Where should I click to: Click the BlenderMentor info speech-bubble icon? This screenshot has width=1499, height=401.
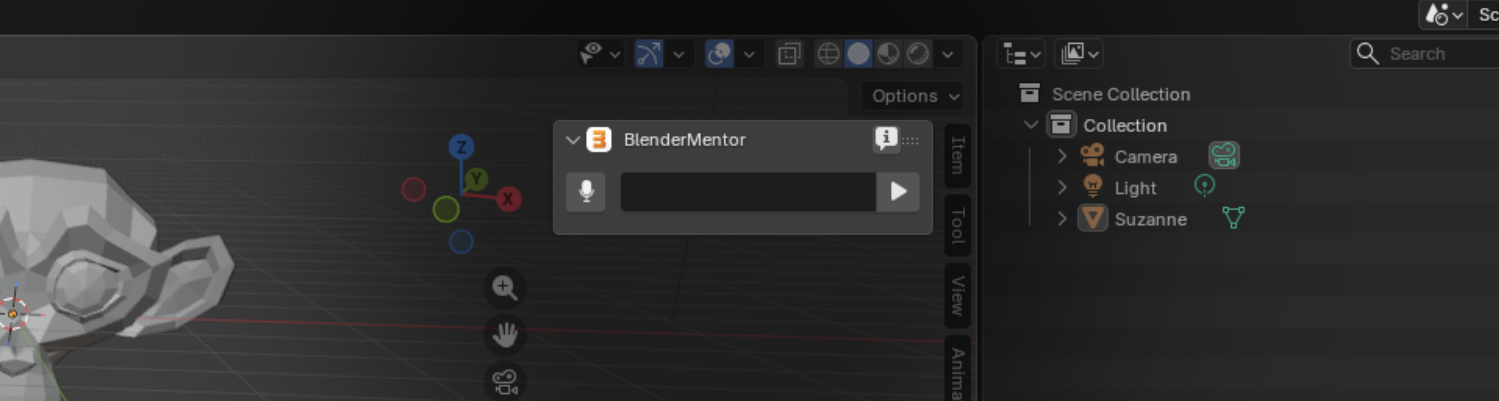click(886, 139)
